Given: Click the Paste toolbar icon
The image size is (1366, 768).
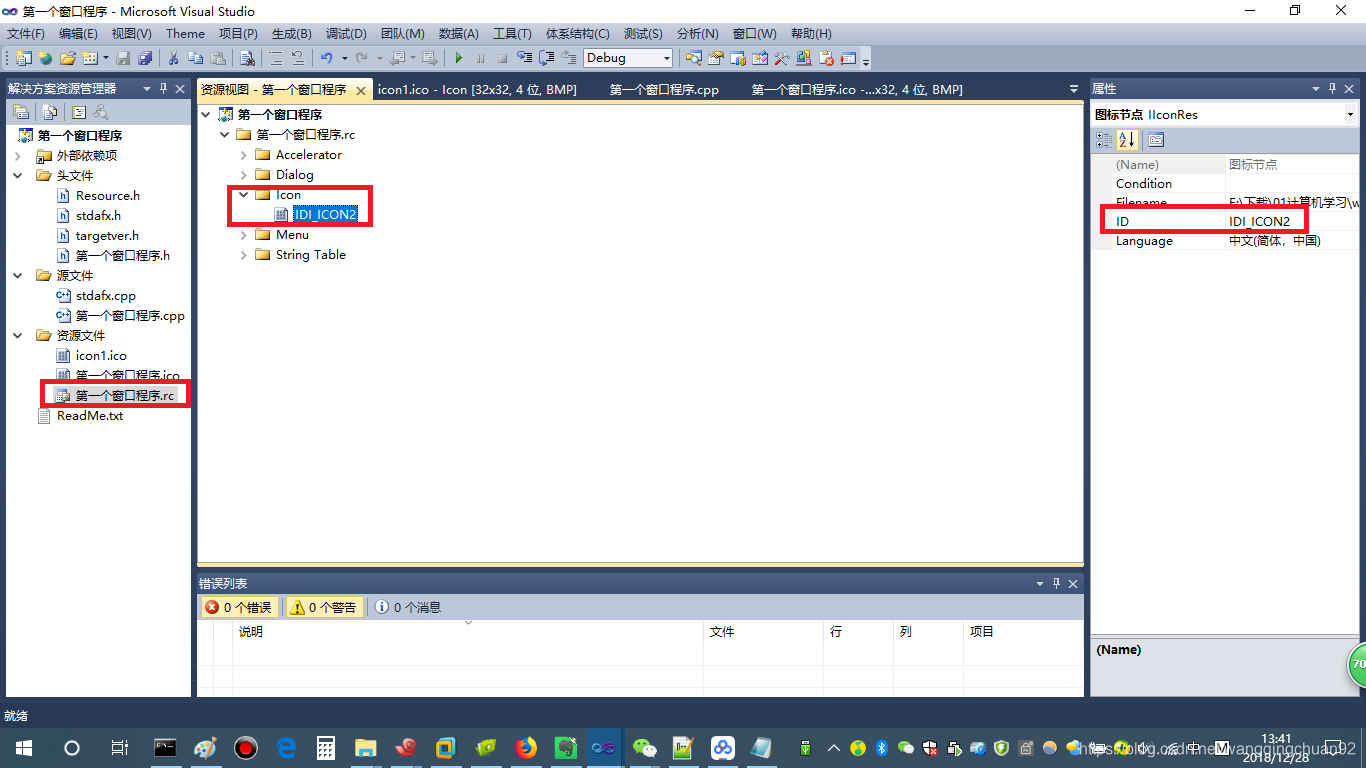Looking at the screenshot, I should [218, 58].
